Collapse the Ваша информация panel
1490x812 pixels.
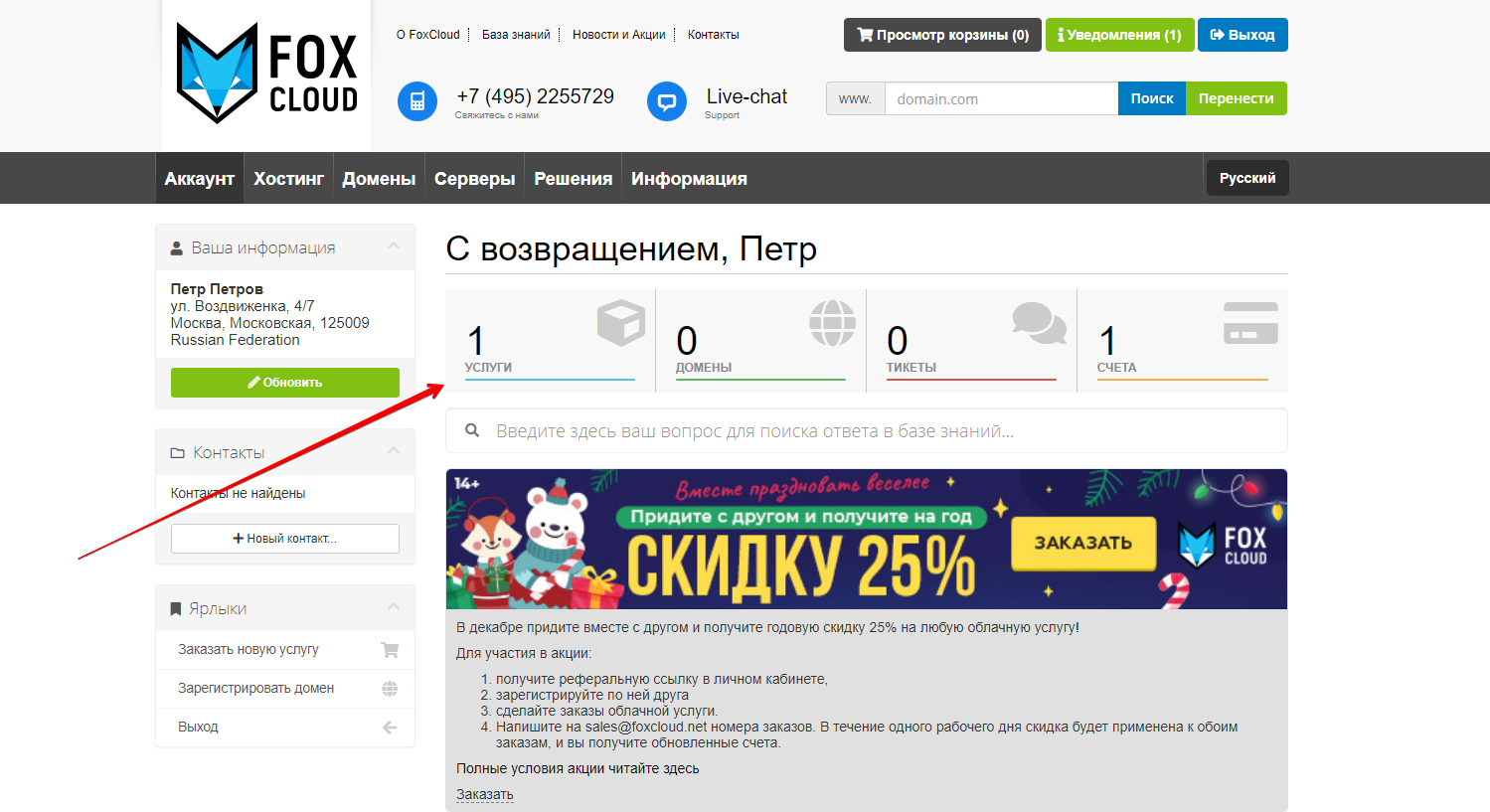(x=394, y=246)
